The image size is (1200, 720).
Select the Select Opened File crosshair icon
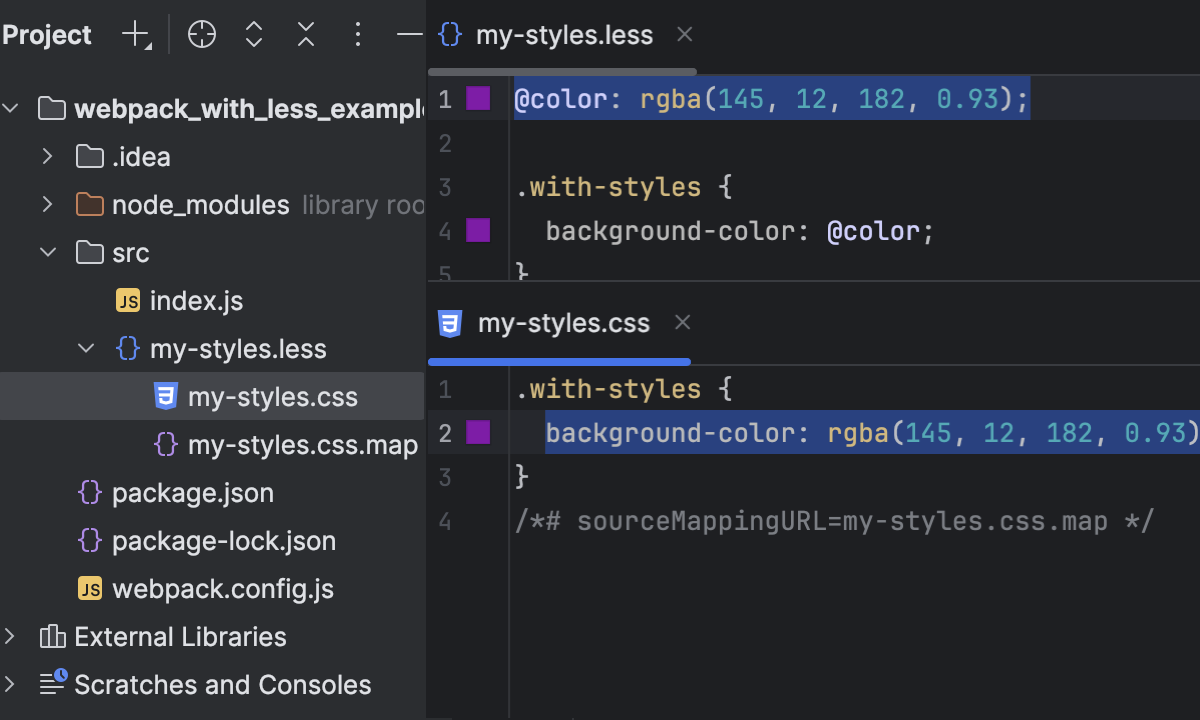pos(201,34)
